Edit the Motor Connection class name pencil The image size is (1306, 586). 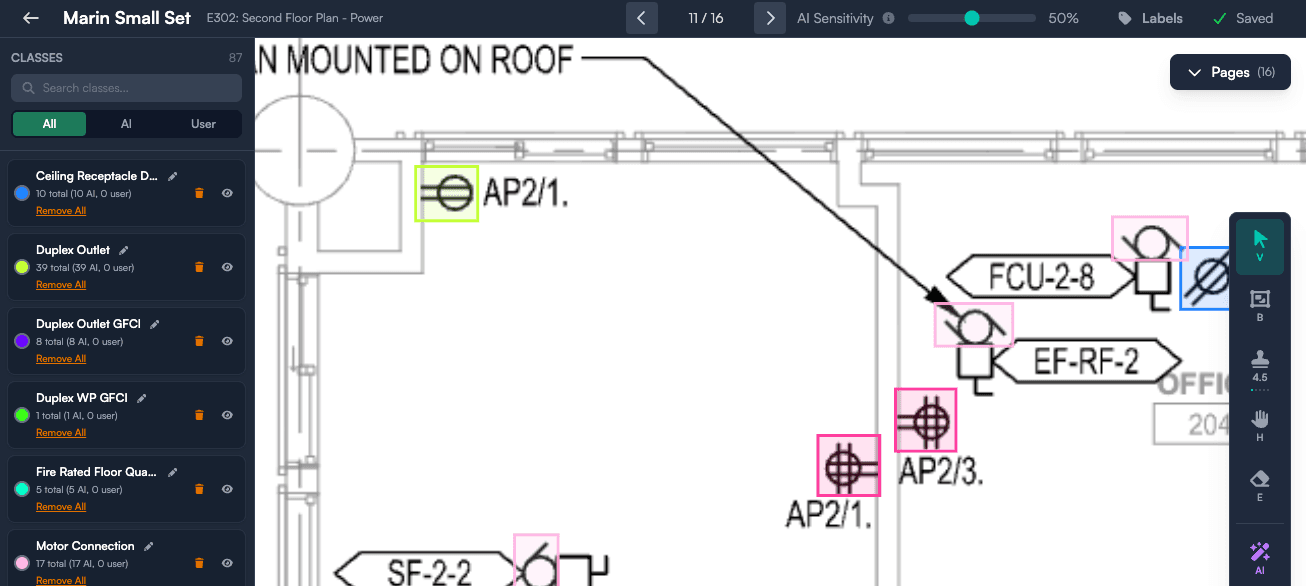[149, 546]
